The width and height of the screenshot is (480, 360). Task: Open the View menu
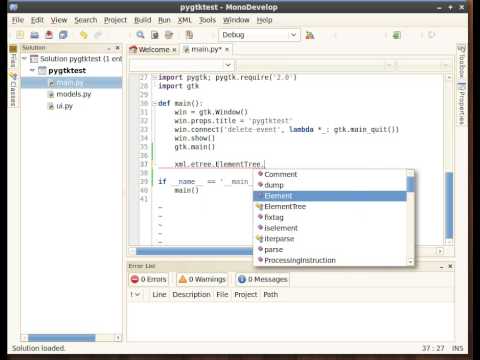[59, 20]
